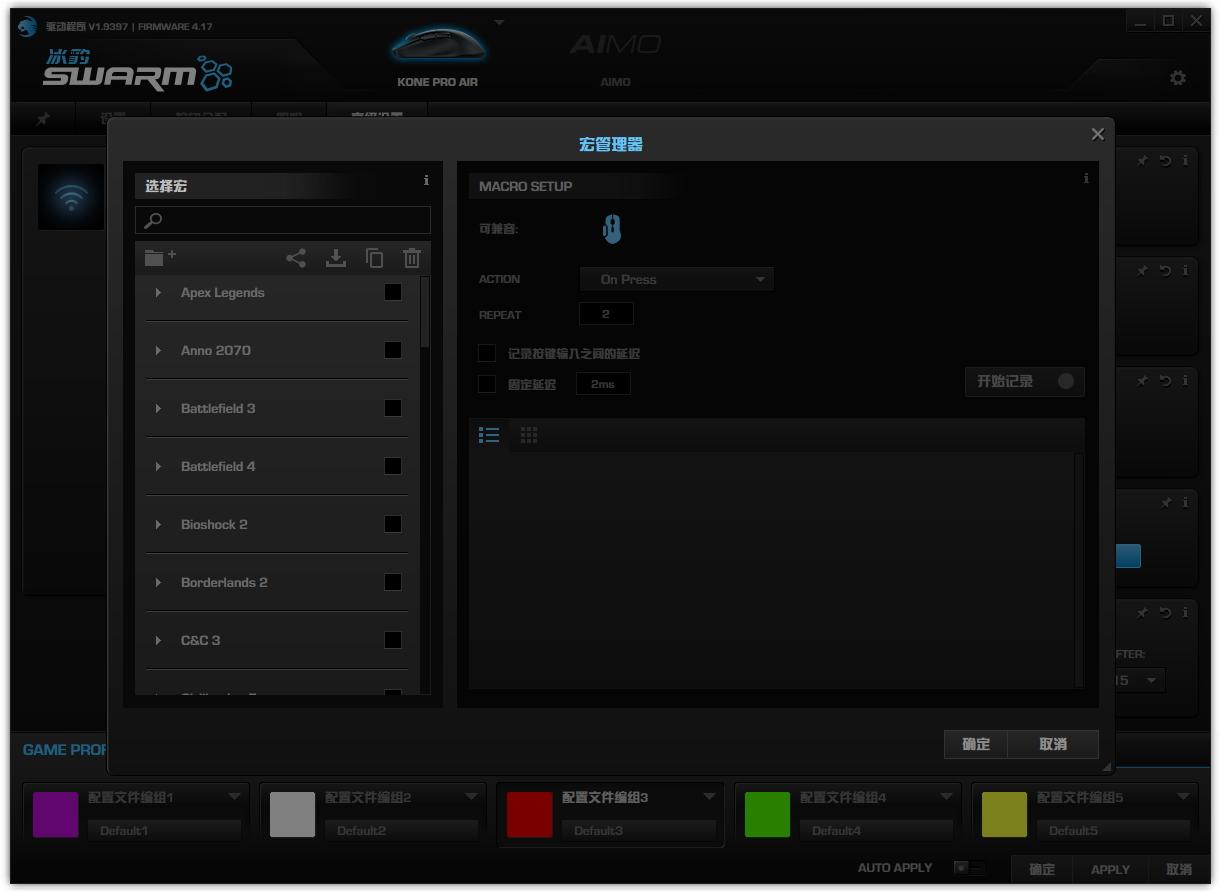Viewport: 1221px width, 892px height.
Task: Expand the Battlefield 3 macro folder
Action: coord(158,409)
